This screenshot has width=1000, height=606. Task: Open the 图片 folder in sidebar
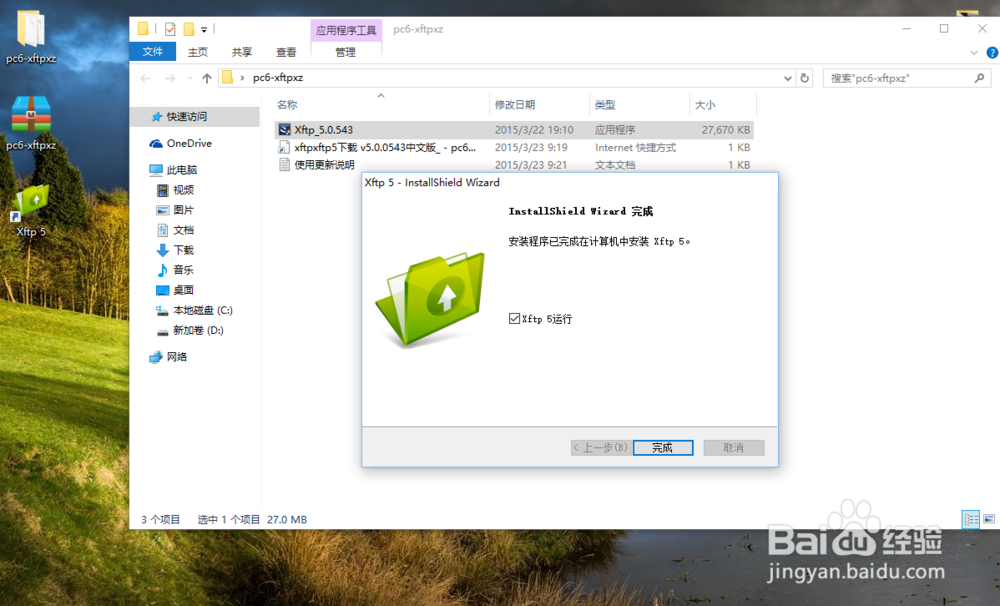175,210
